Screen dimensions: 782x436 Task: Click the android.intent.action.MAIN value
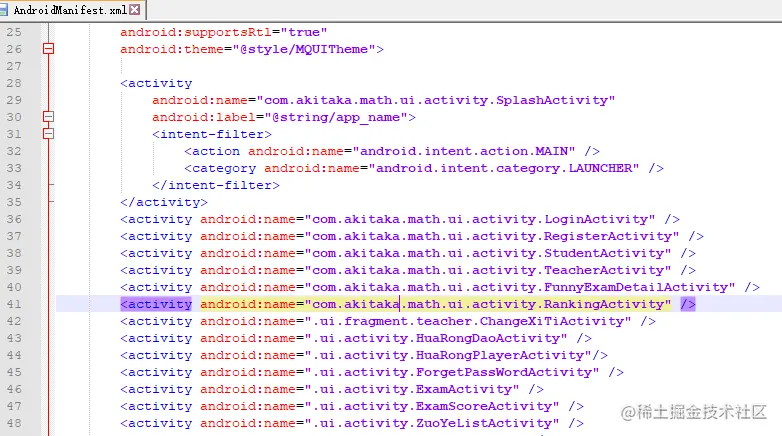(x=463, y=151)
